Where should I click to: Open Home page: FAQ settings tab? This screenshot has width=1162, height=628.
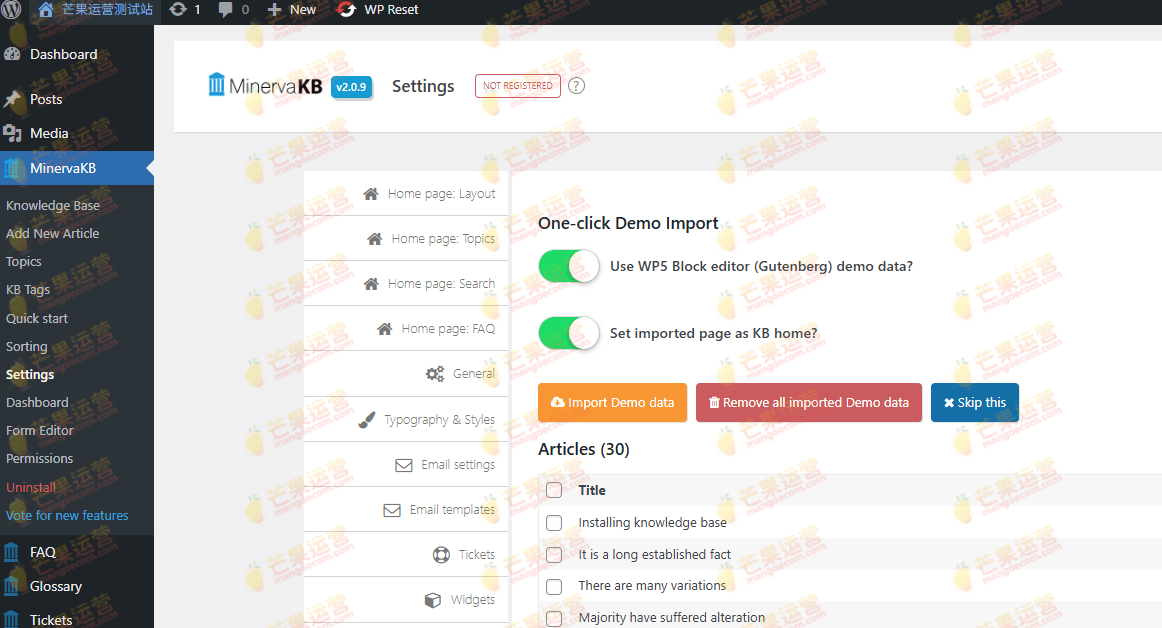(405, 328)
